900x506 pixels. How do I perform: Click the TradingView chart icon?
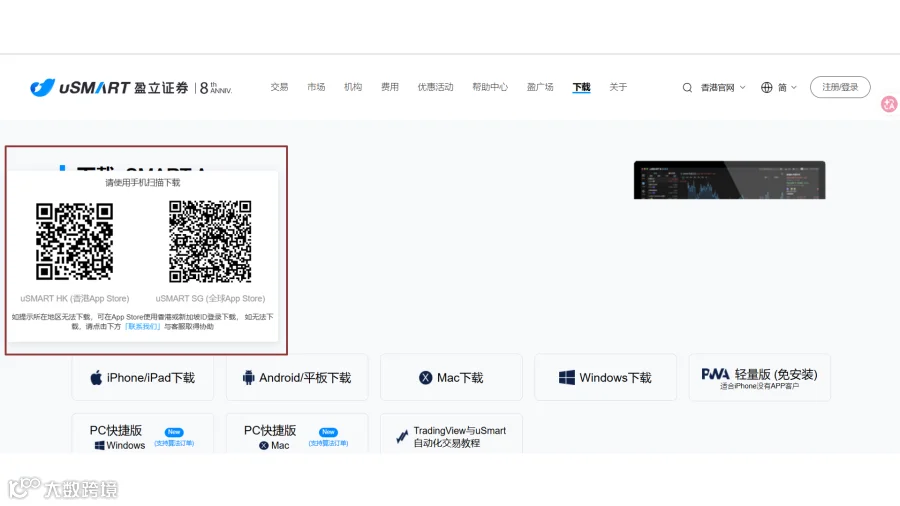point(402,437)
